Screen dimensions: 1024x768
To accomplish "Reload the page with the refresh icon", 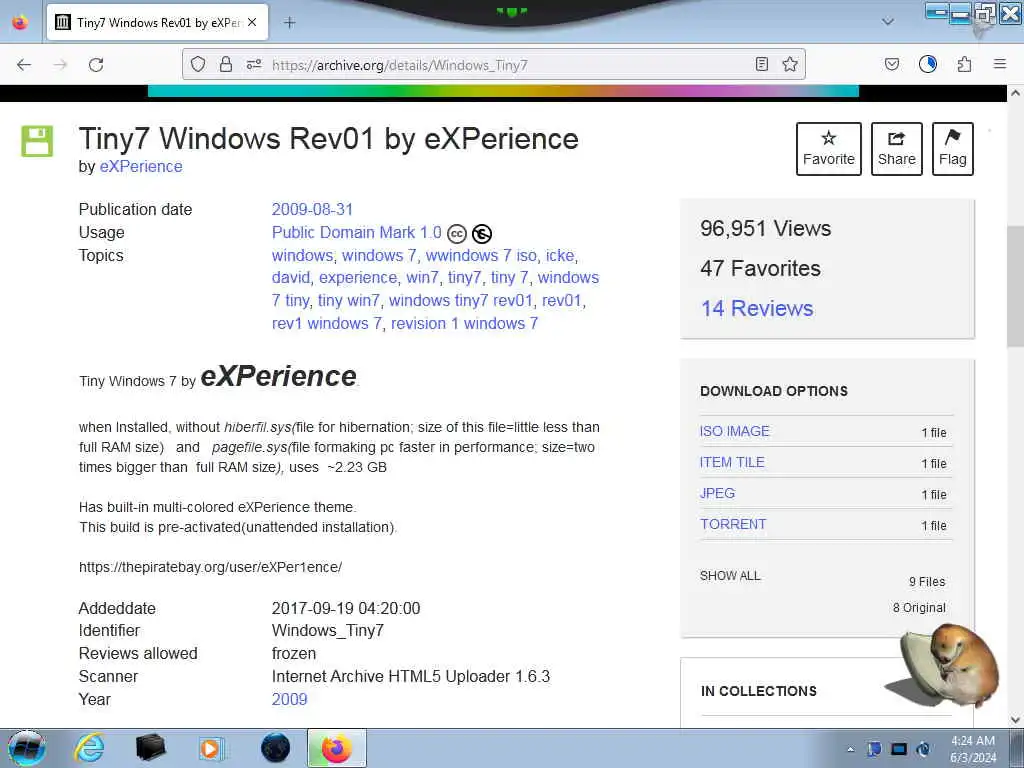I will tap(96, 65).
